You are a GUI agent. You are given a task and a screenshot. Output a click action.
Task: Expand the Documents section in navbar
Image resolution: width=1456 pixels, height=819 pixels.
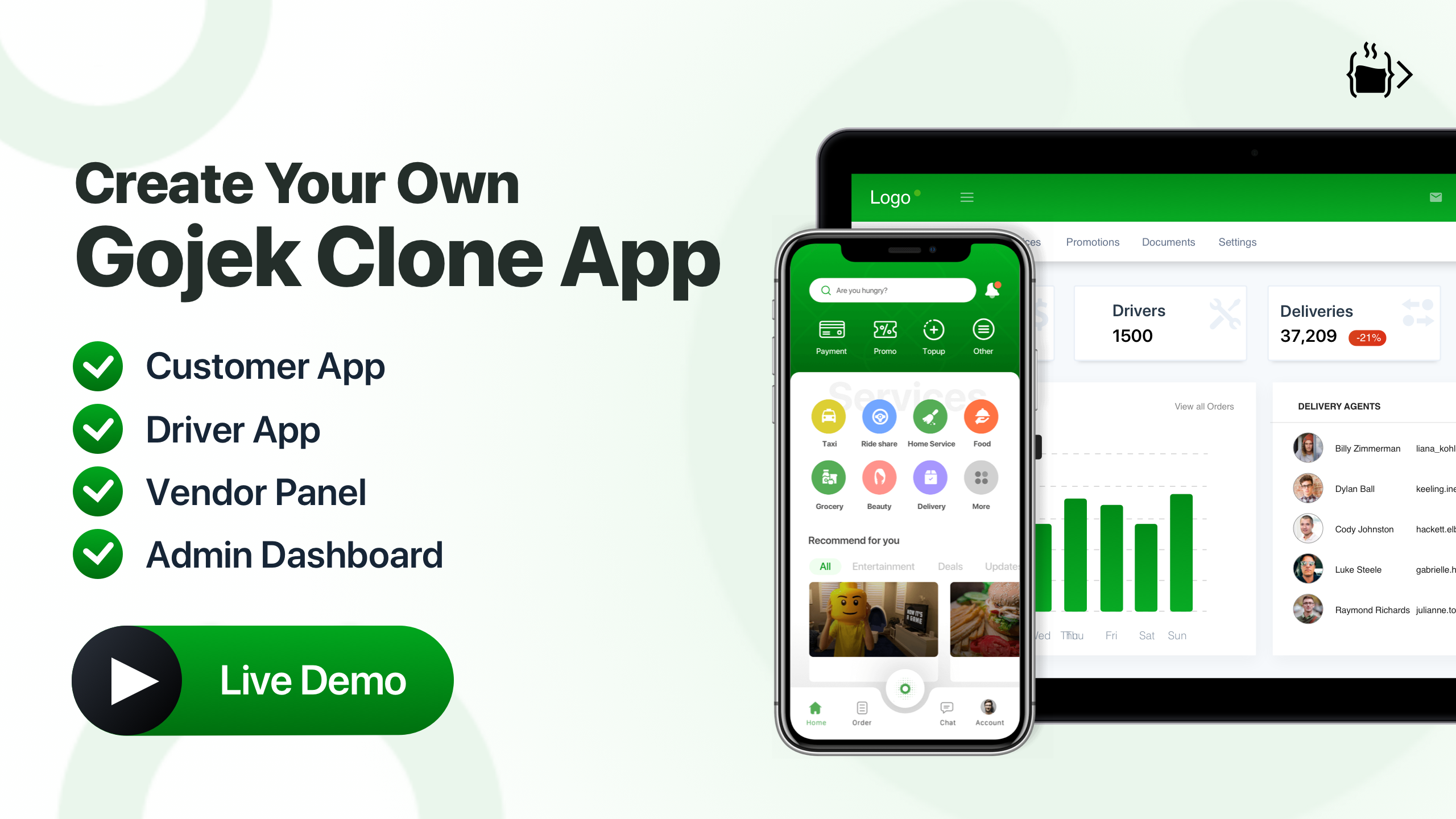coord(1167,241)
